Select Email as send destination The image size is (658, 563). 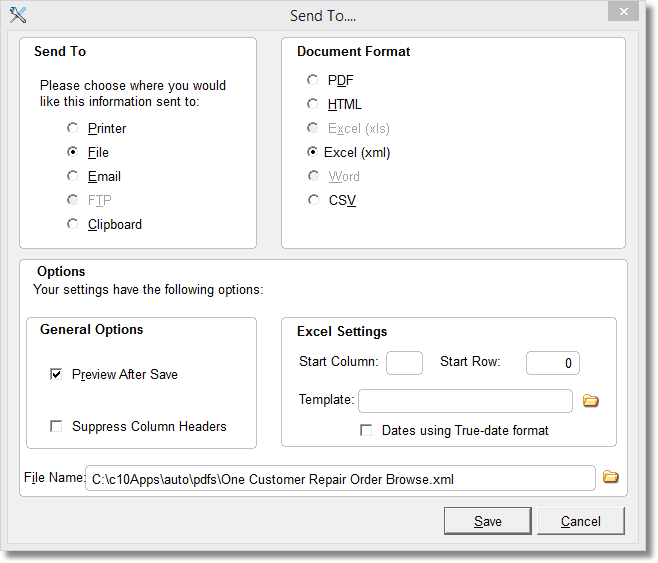[x=72, y=176]
